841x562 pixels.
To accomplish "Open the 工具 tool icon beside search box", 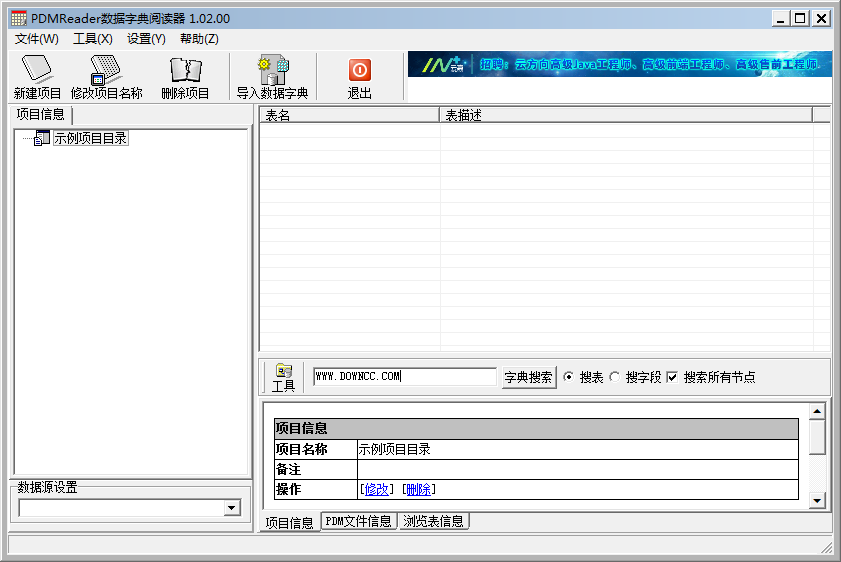I will [x=284, y=372].
